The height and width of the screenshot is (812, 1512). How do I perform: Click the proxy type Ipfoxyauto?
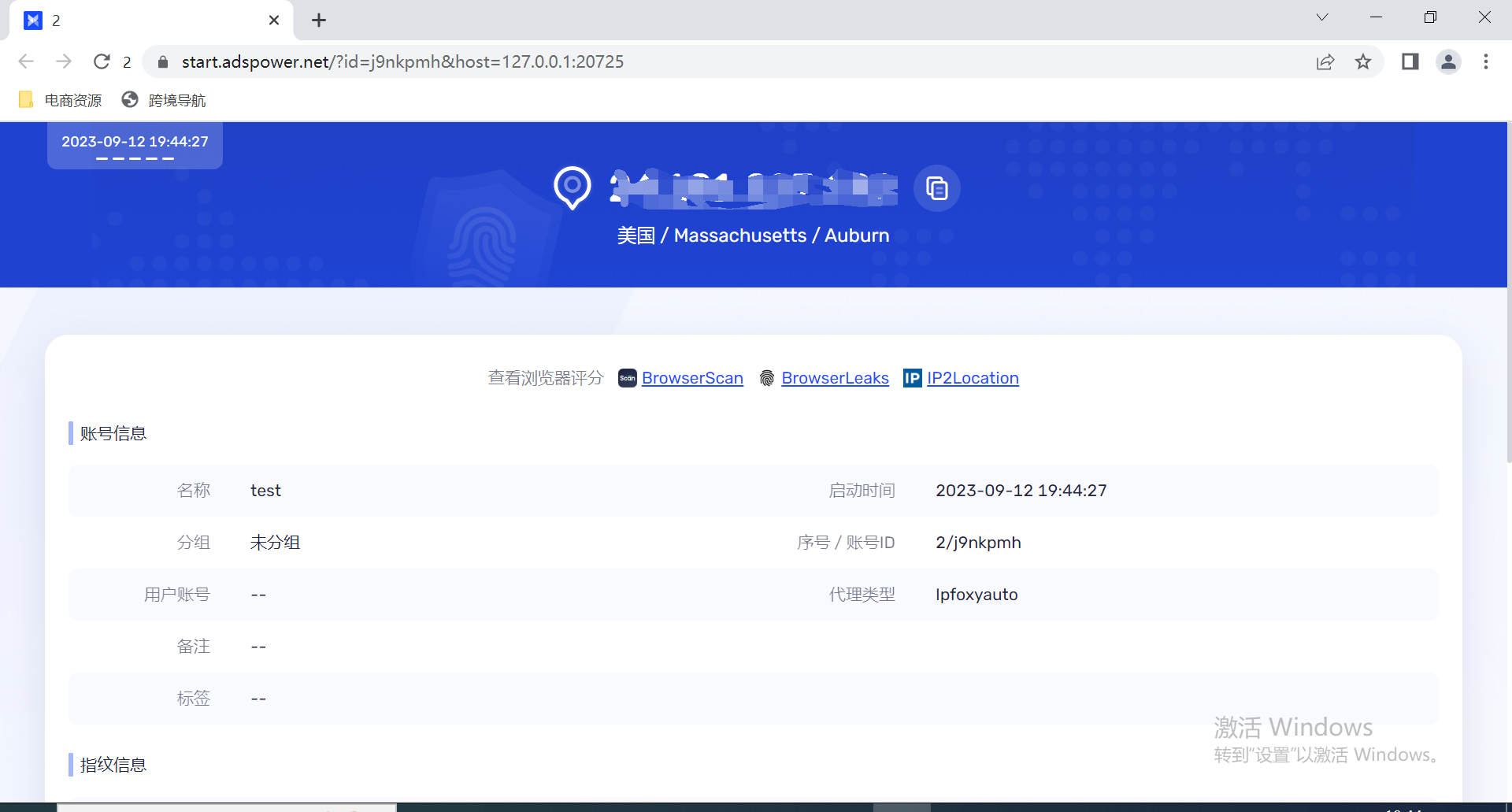point(976,595)
